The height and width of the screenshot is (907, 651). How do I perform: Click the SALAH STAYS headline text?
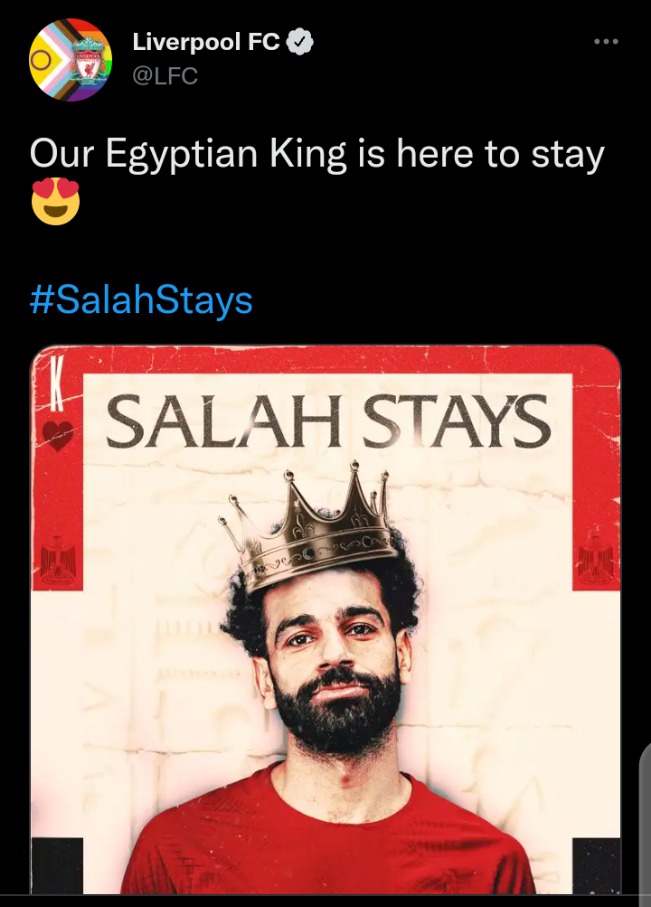(x=326, y=421)
